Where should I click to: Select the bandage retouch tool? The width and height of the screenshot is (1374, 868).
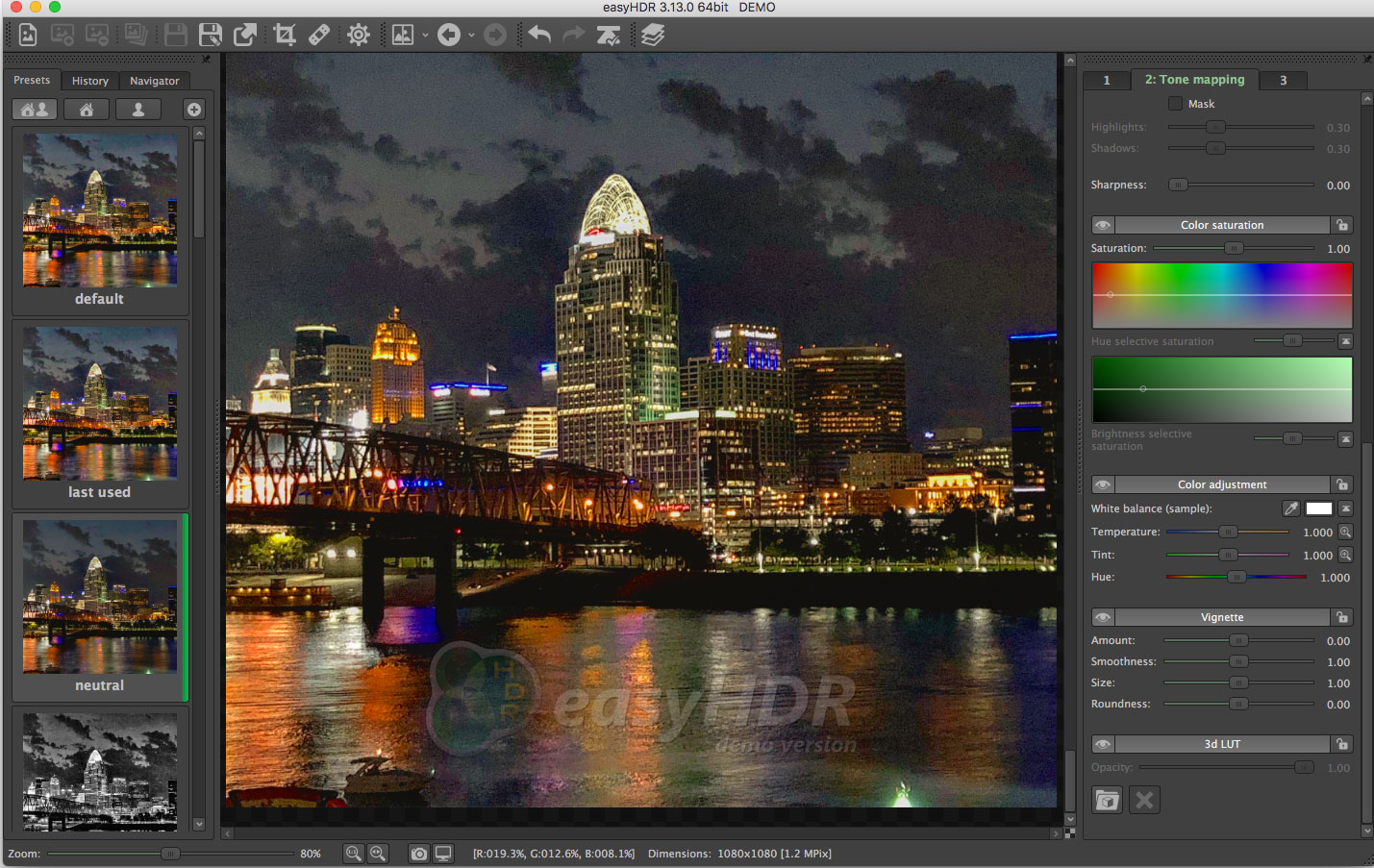pos(319,36)
